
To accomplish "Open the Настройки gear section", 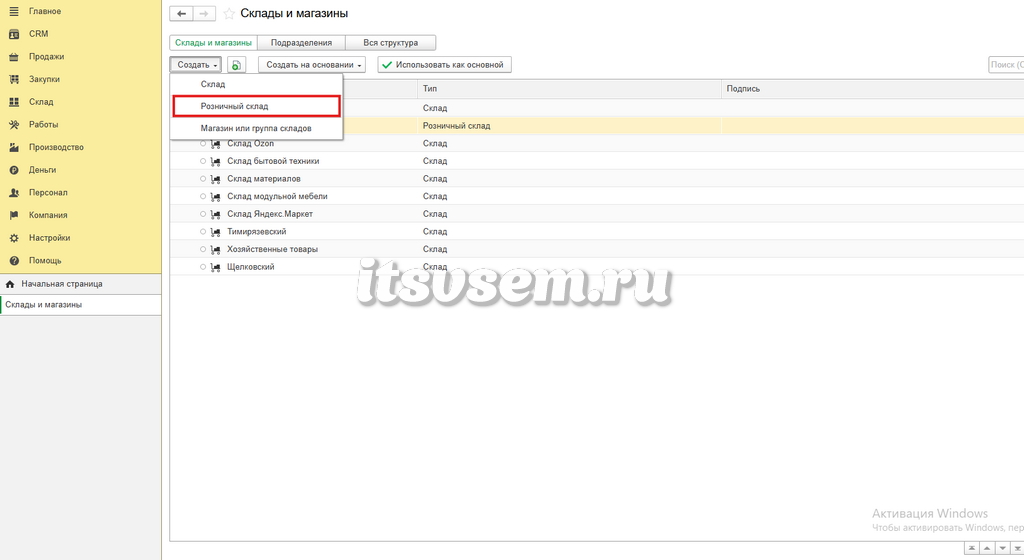I will [14, 238].
